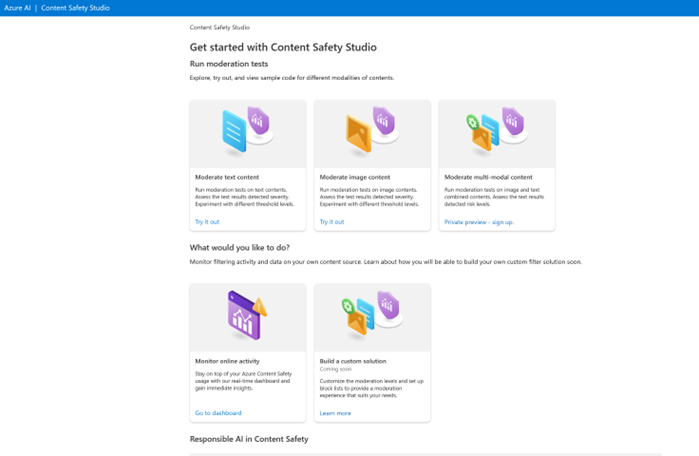Click the green gear icon on multi-modal card
Screen dimensions: 699x456
tap(472, 122)
